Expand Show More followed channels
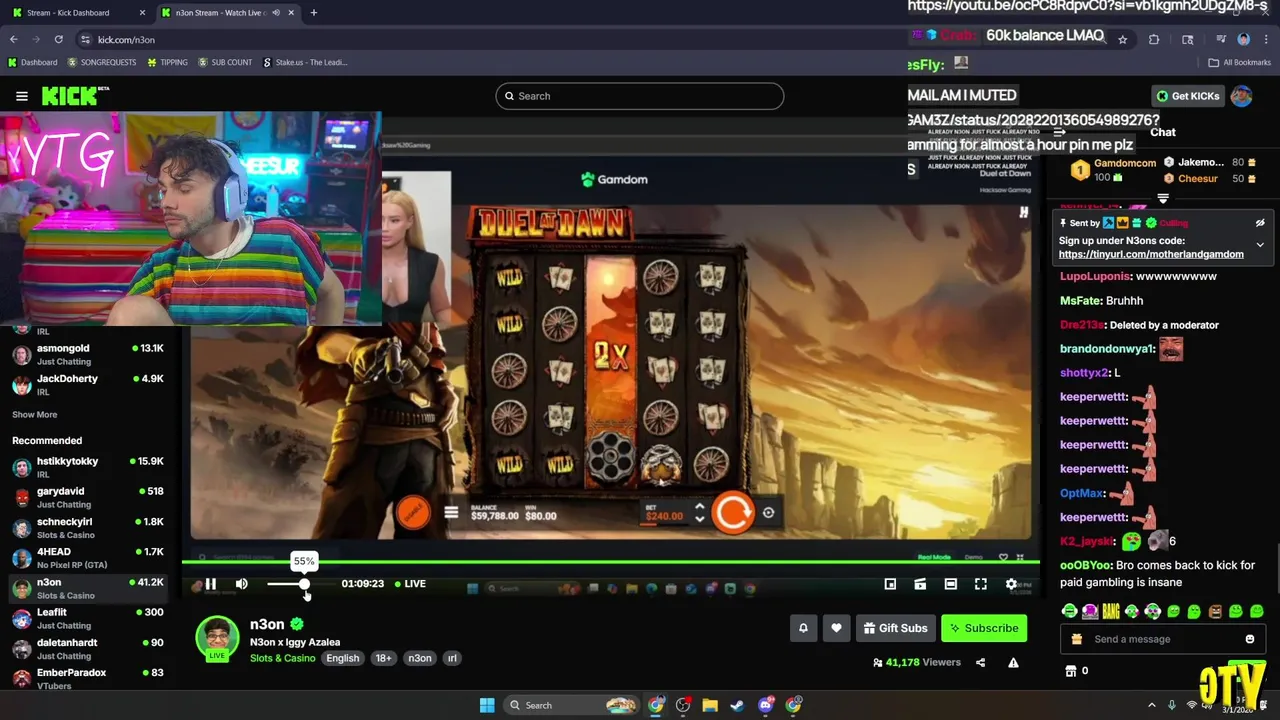This screenshot has height=720, width=1280. pos(34,415)
